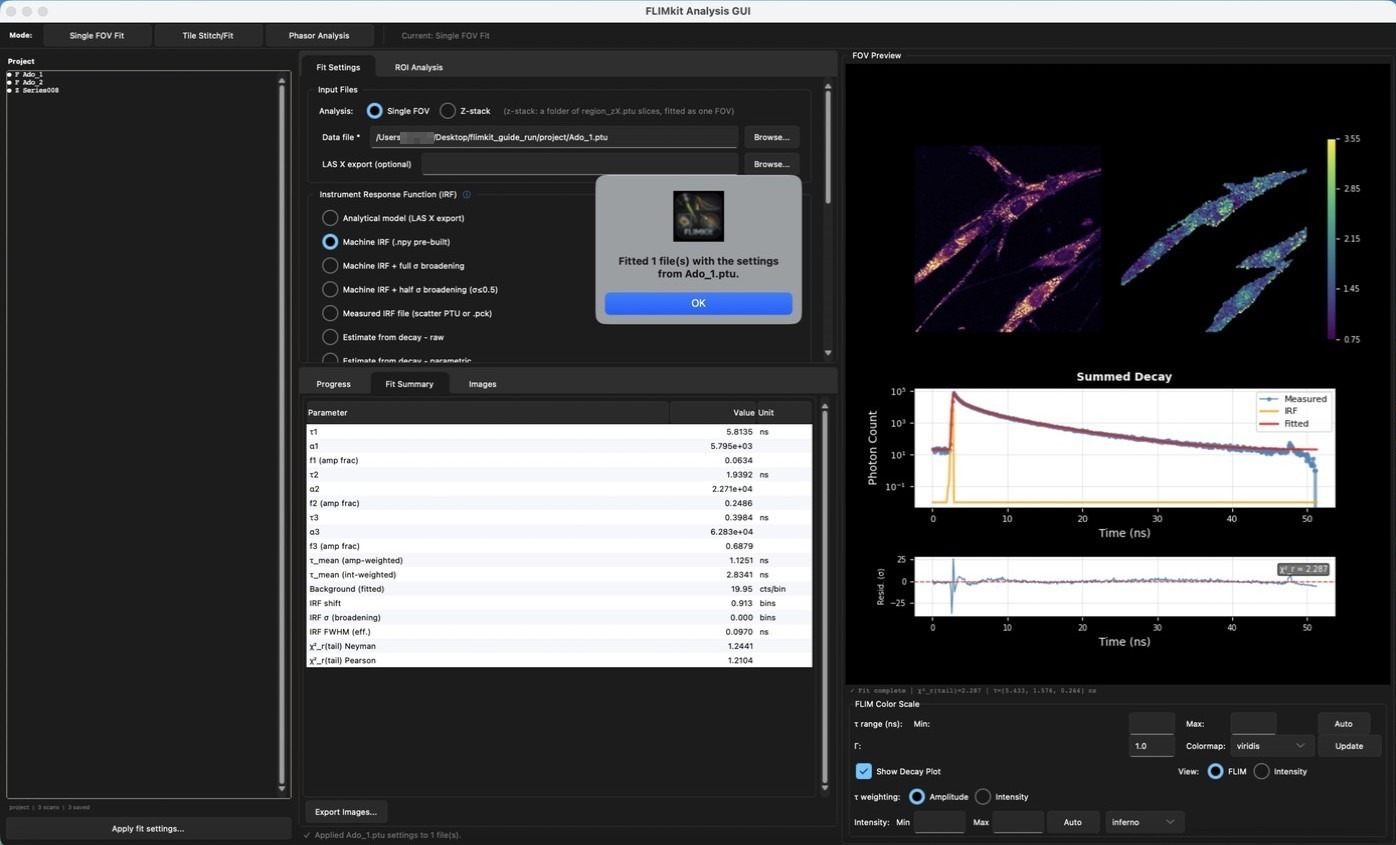Click Auto for the Intensity range
Image resolution: width=1396 pixels, height=845 pixels.
(1072, 822)
